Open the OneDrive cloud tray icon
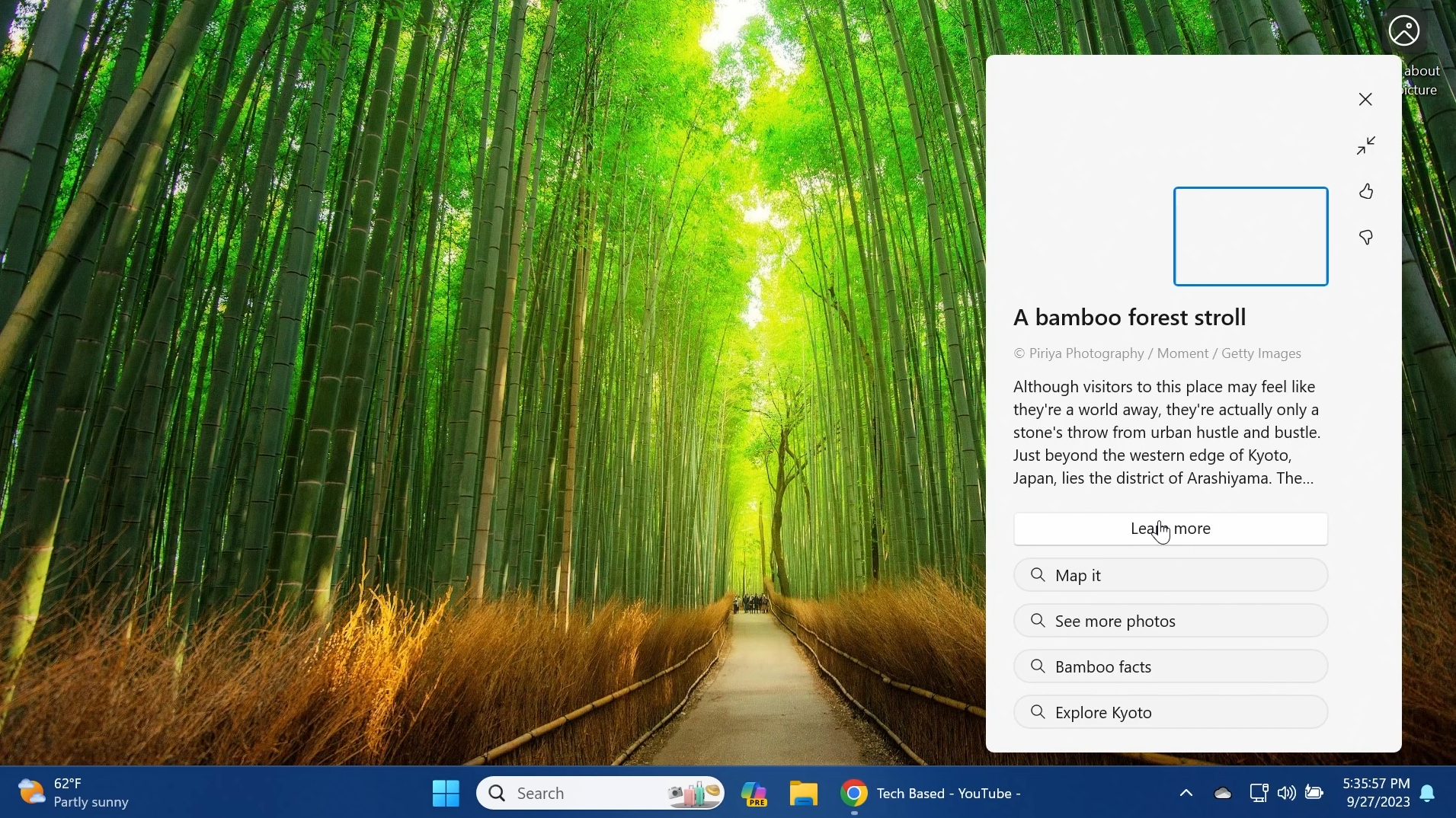 click(x=1223, y=793)
